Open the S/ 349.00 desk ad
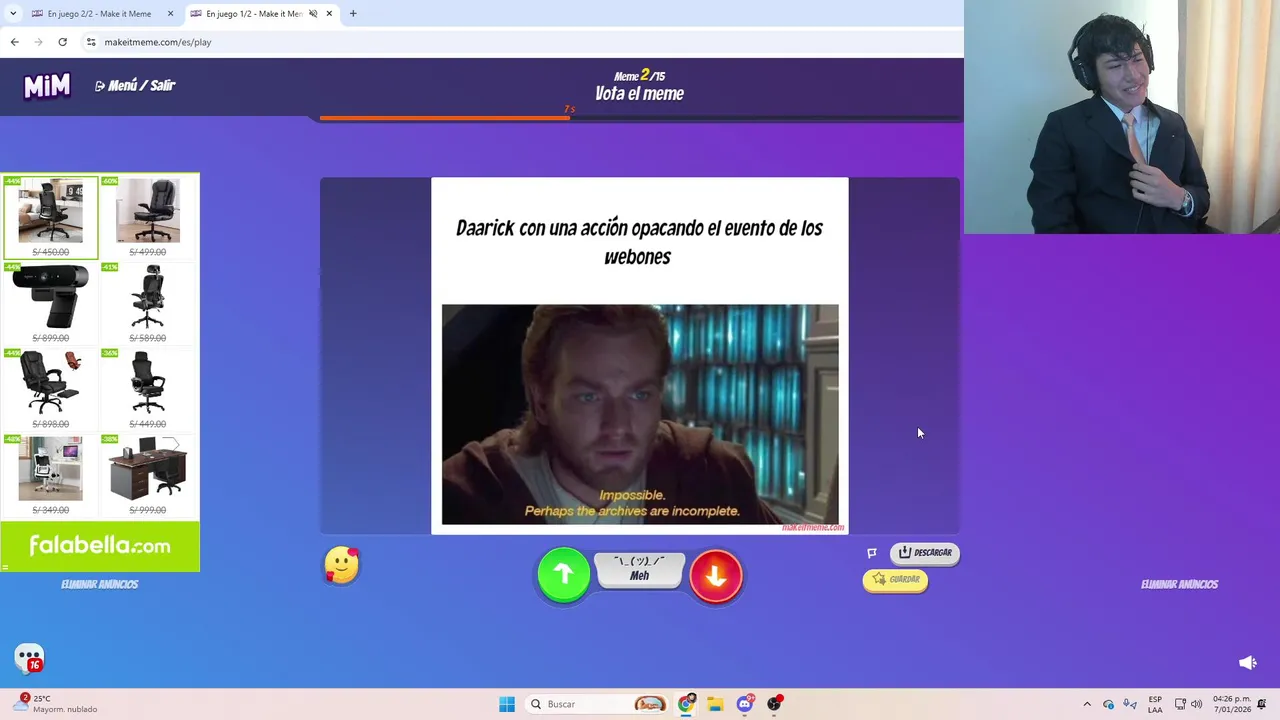 pyautogui.click(x=50, y=475)
